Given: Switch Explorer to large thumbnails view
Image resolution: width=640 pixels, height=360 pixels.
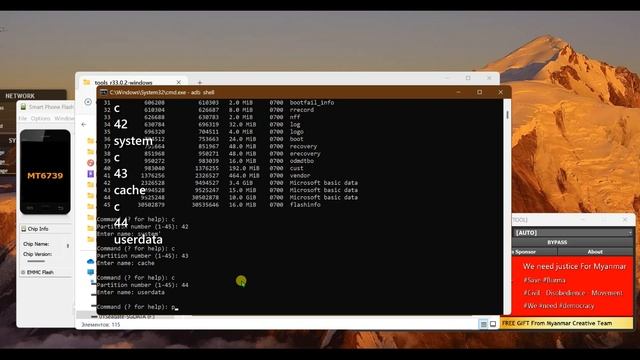Looking at the screenshot, I should [x=493, y=324].
